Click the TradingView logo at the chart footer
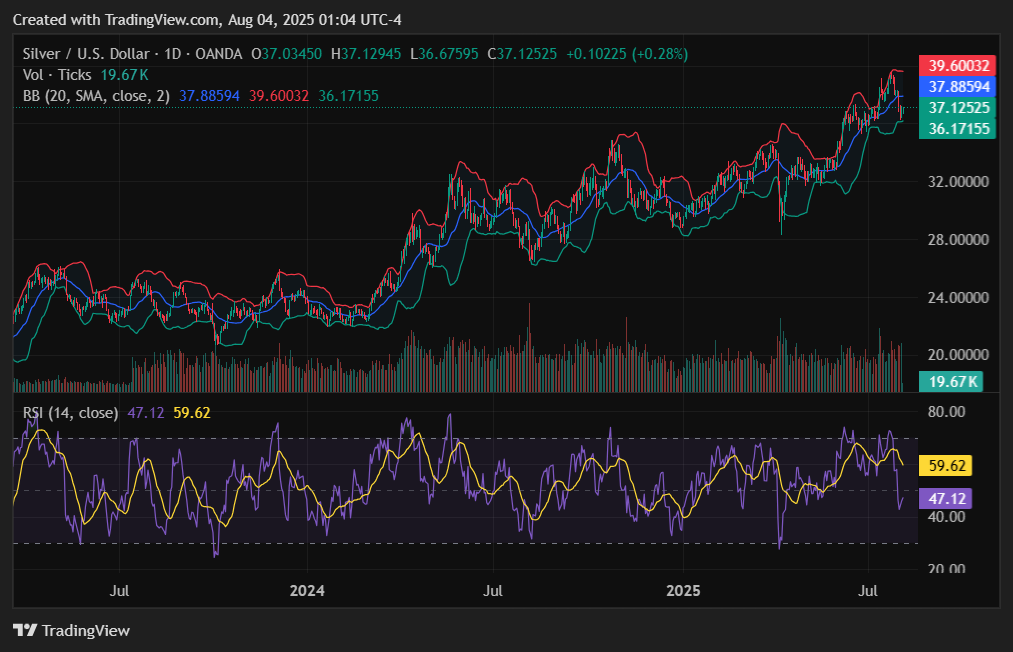 [71, 631]
